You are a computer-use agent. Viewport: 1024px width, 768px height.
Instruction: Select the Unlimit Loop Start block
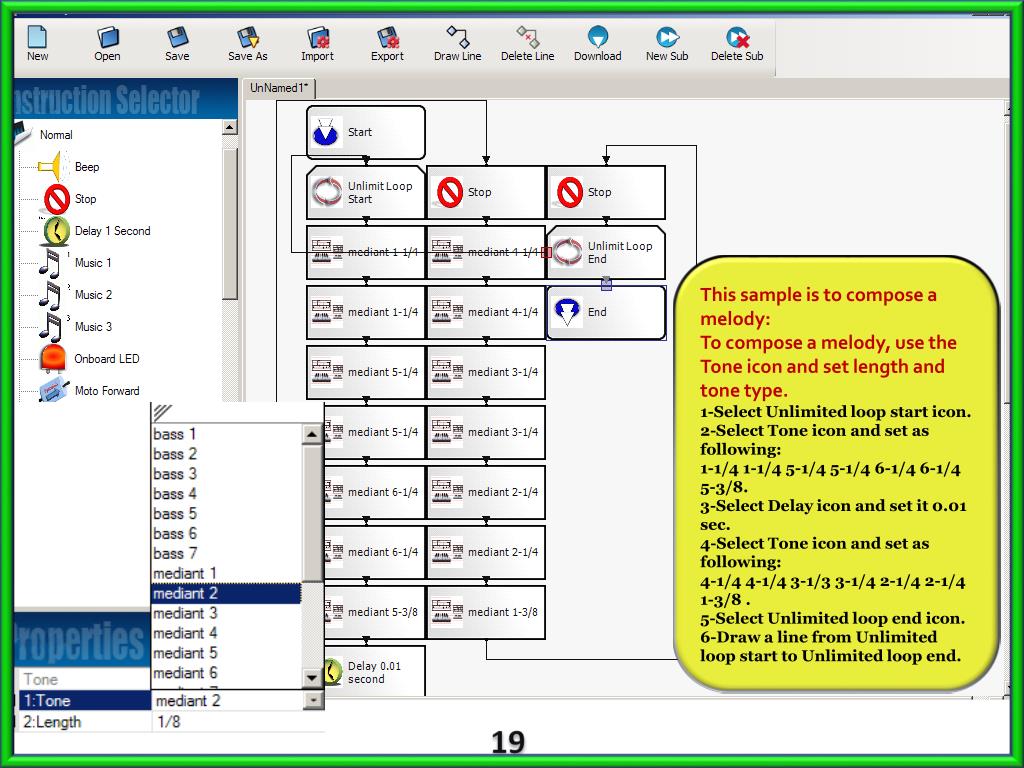click(x=366, y=193)
